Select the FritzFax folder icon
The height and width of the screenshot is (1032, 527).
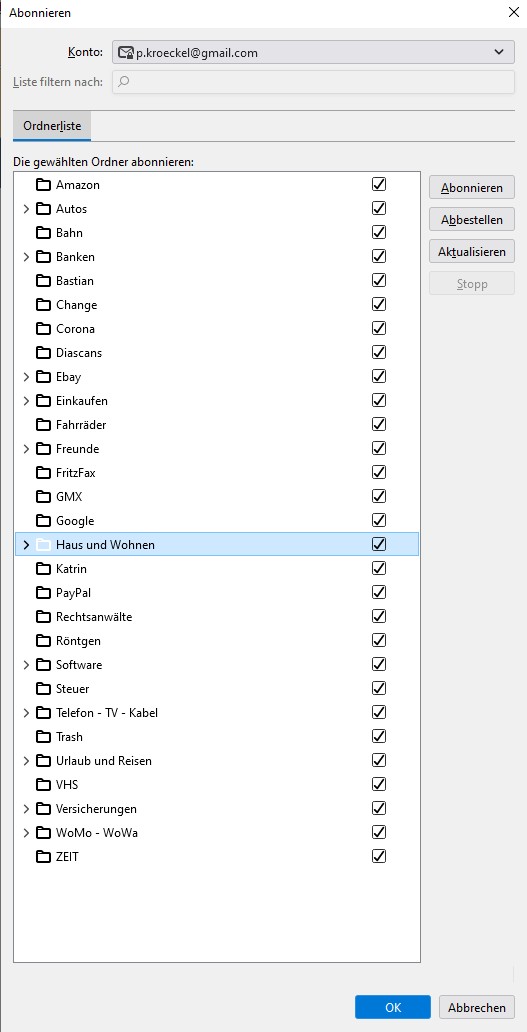click(x=43, y=473)
